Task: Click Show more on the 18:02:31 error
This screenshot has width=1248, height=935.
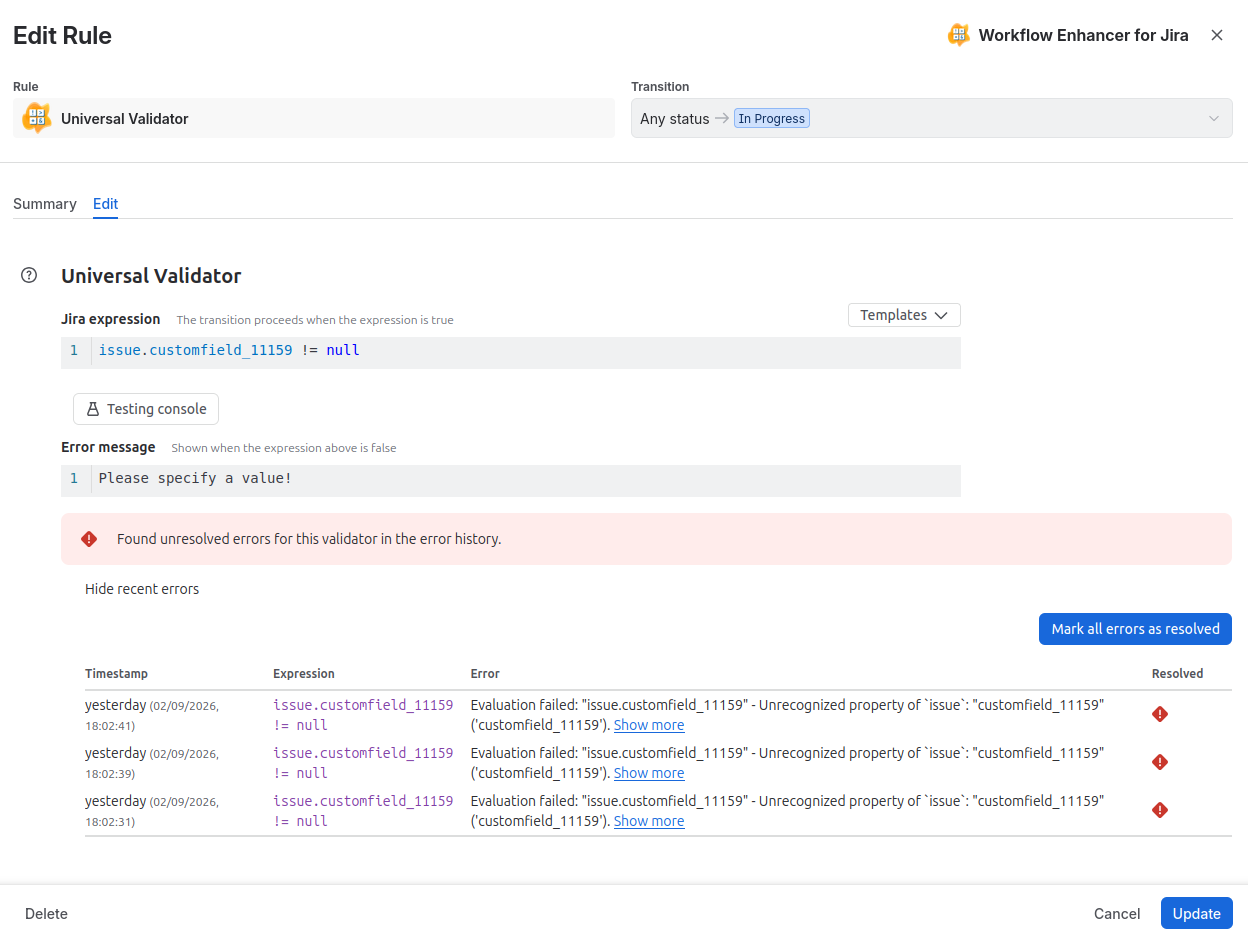Action: 649,821
